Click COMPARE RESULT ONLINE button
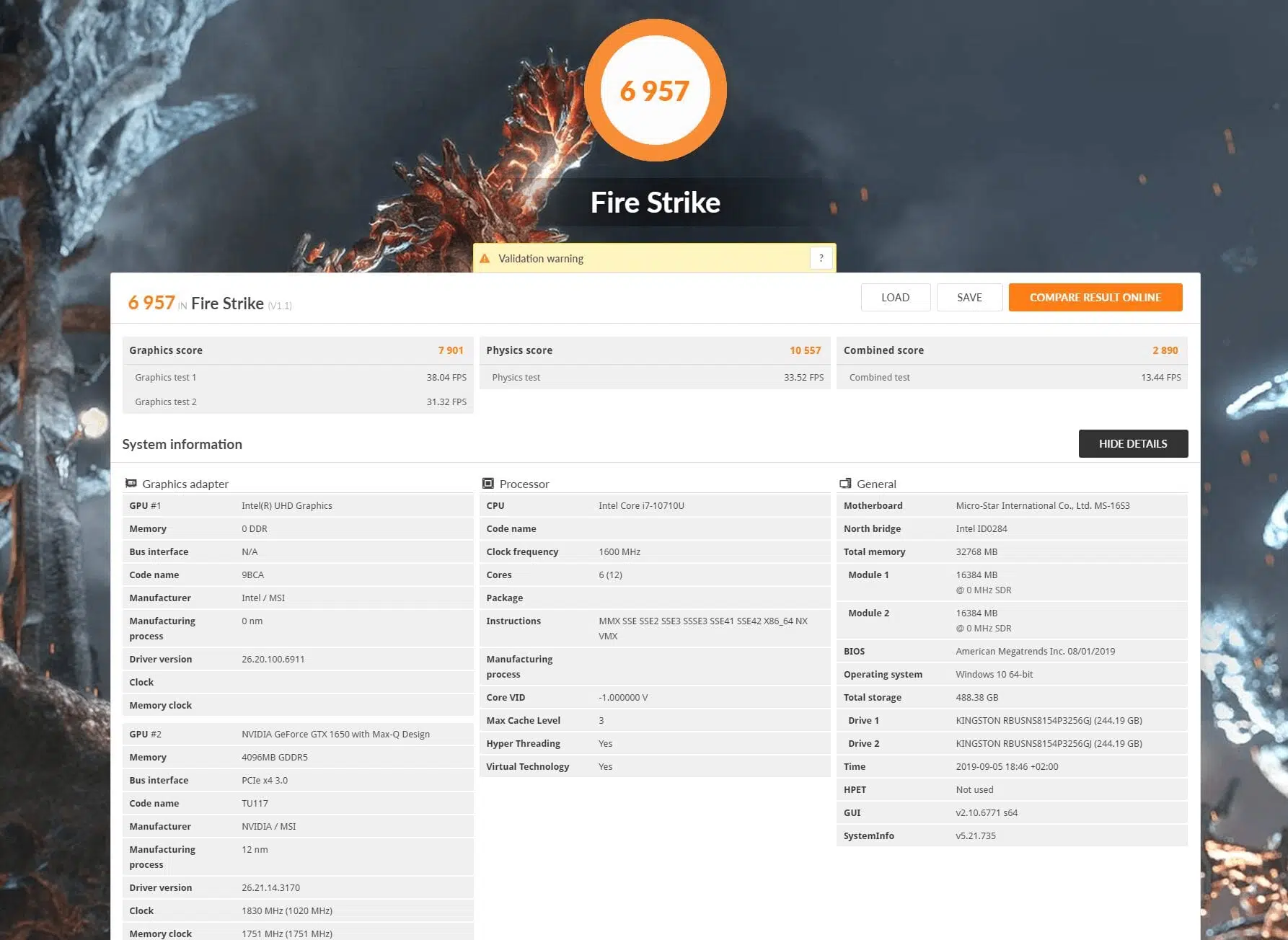1288x940 pixels. click(1095, 297)
